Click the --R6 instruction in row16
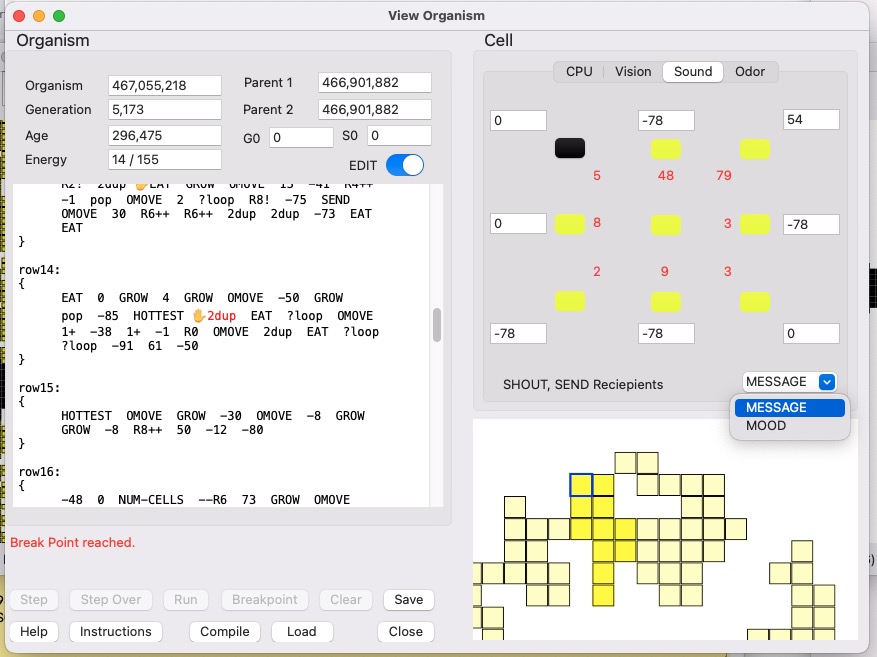877x657 pixels. [x=213, y=499]
